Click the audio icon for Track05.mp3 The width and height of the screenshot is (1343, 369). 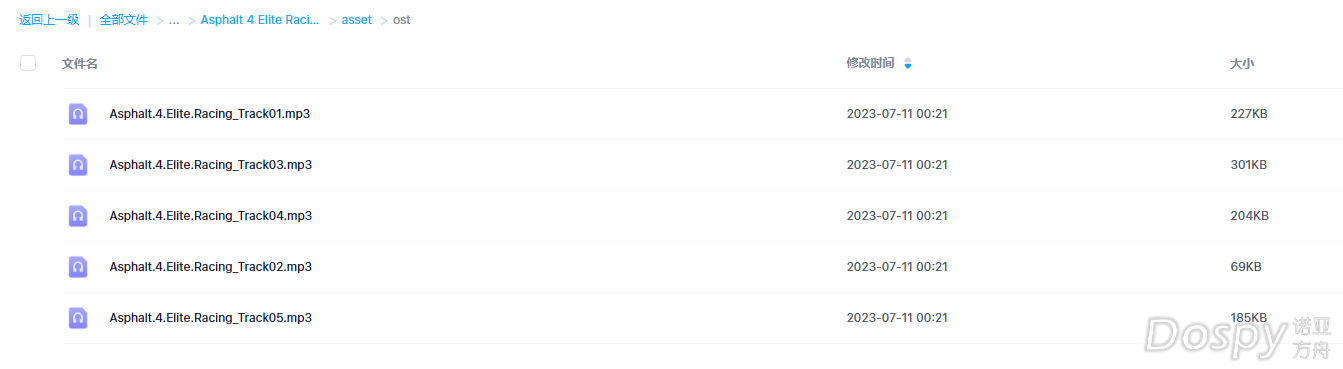pyautogui.click(x=78, y=318)
